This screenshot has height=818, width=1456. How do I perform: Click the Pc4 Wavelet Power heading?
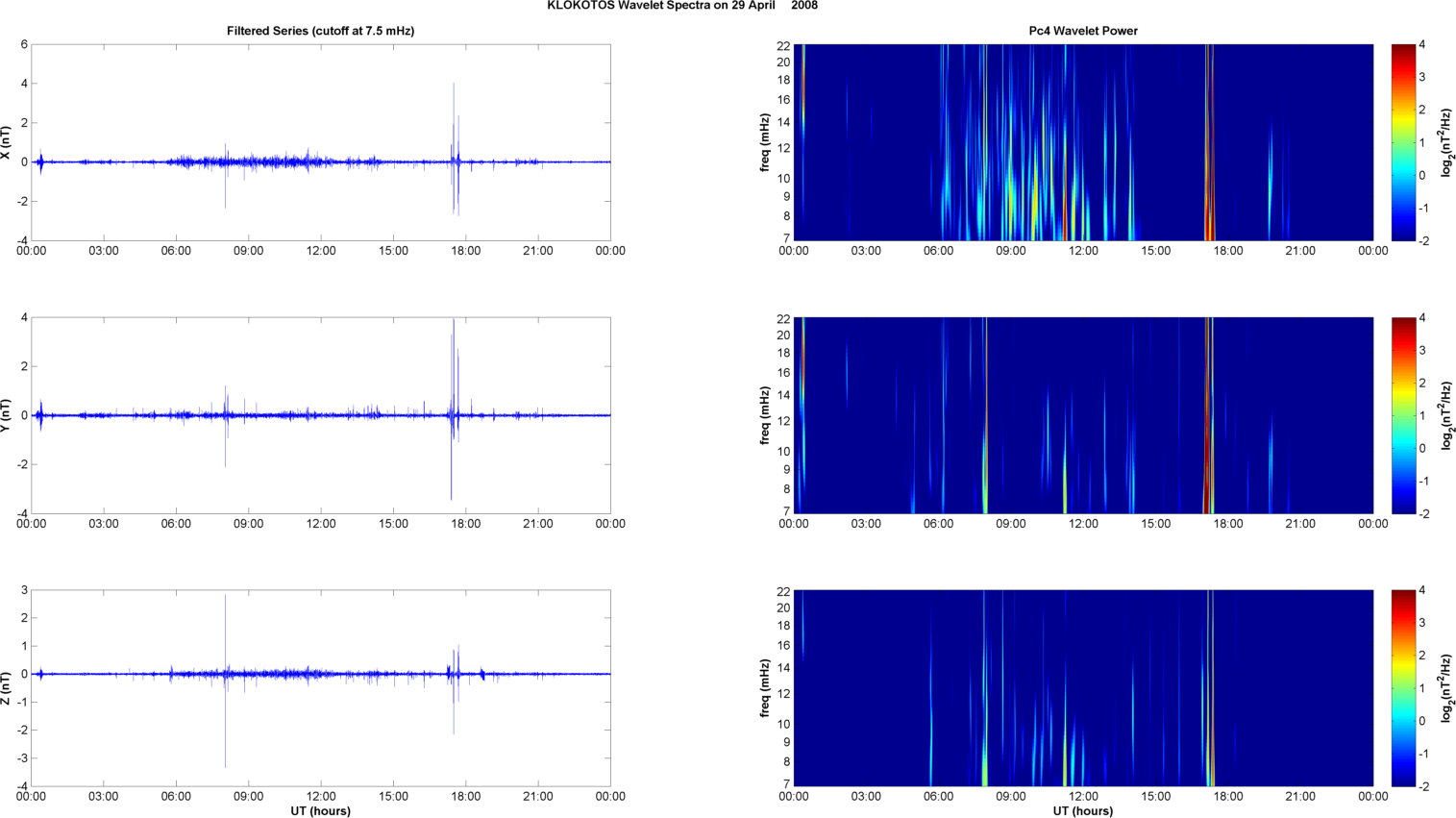[1083, 31]
